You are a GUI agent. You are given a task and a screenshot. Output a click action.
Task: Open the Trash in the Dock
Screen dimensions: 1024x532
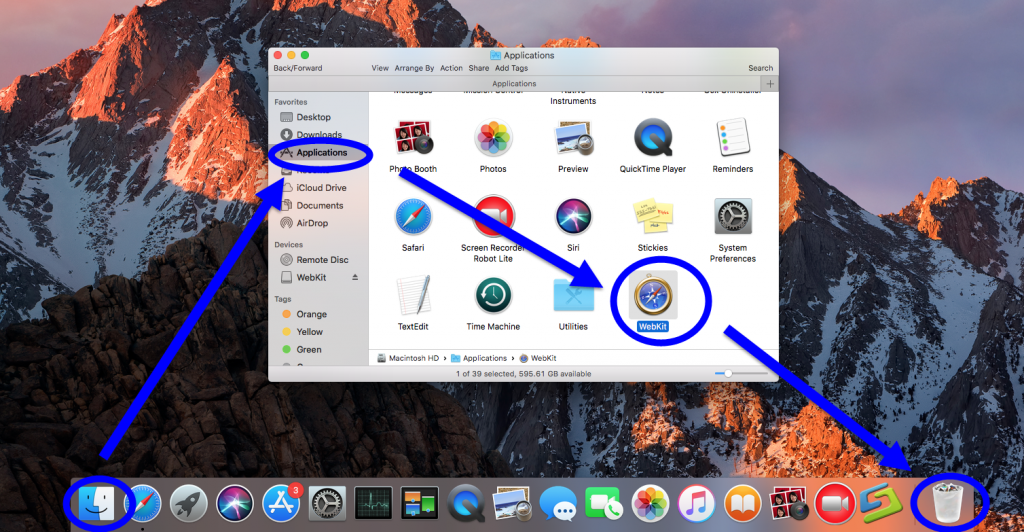pyautogui.click(x=945, y=503)
